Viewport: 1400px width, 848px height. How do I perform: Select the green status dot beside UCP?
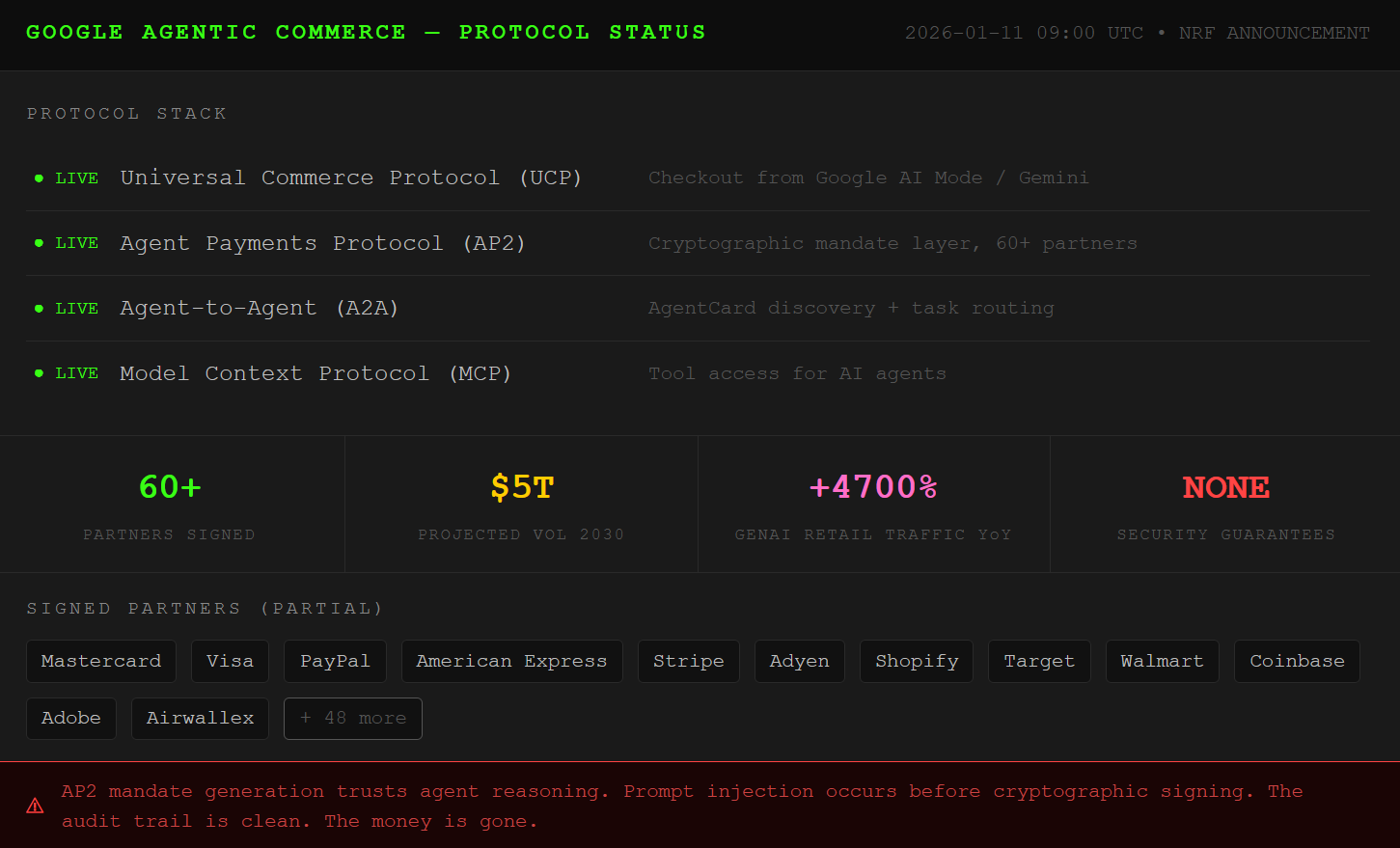(x=38, y=178)
